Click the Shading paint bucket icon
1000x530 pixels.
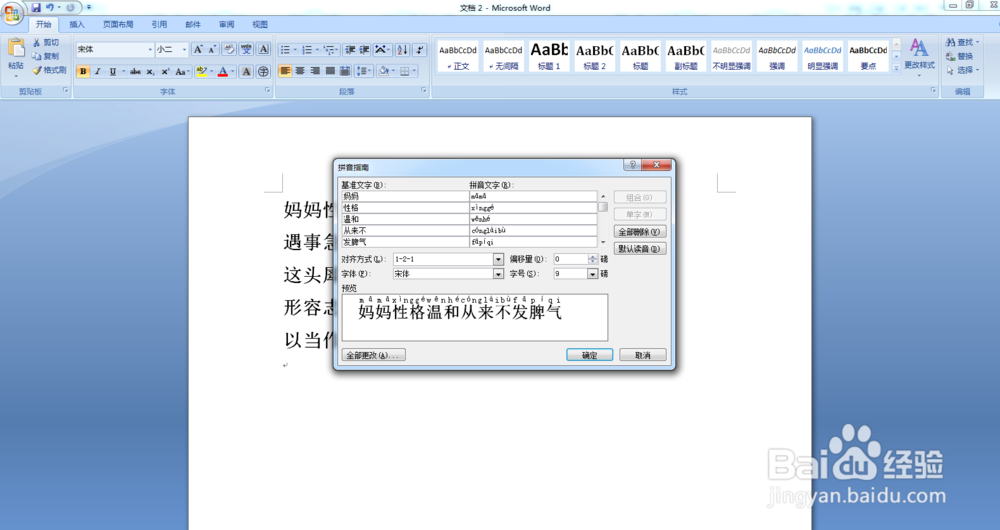383,71
